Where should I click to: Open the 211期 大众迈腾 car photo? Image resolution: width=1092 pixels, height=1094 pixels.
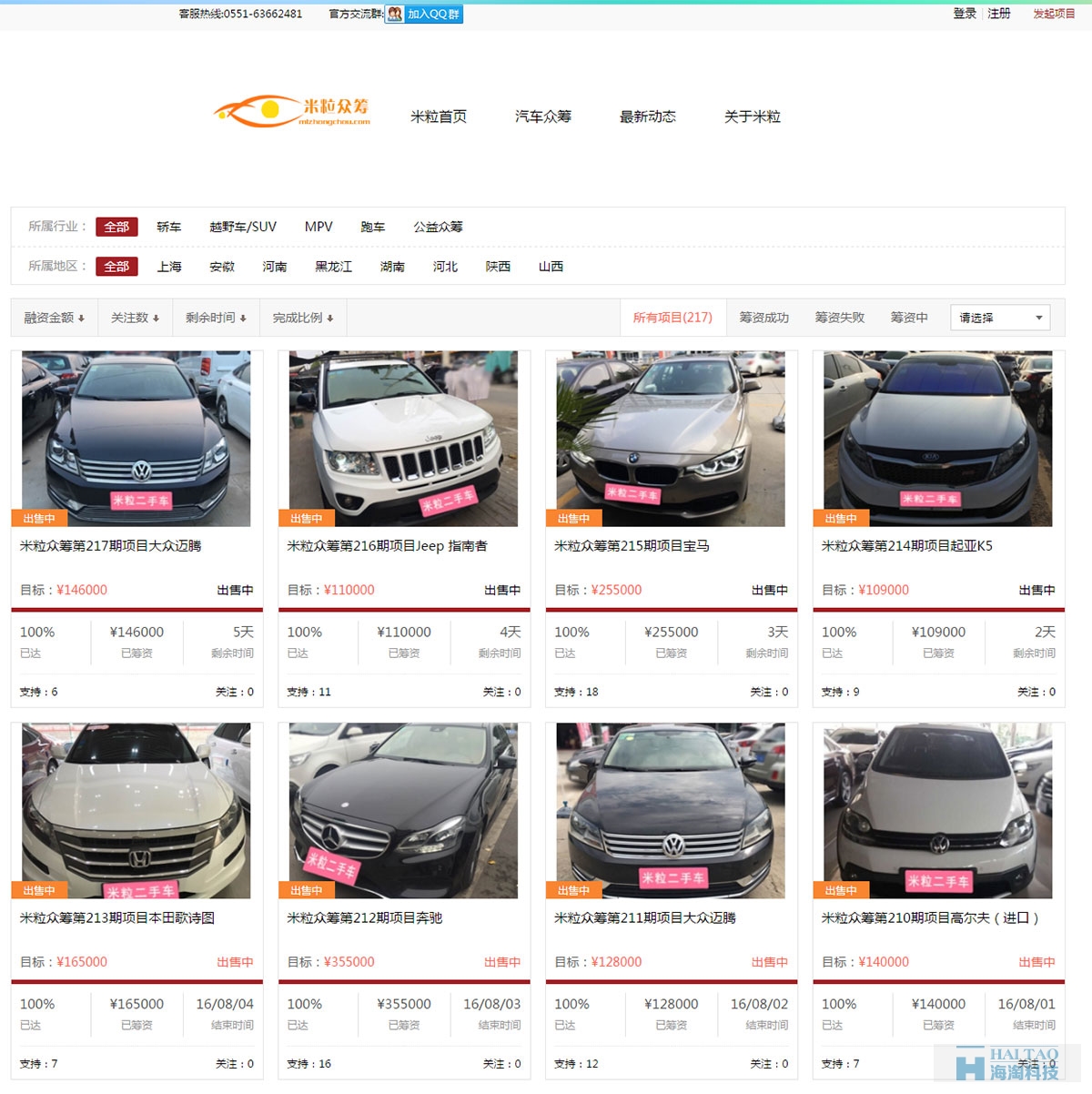[x=671, y=811]
